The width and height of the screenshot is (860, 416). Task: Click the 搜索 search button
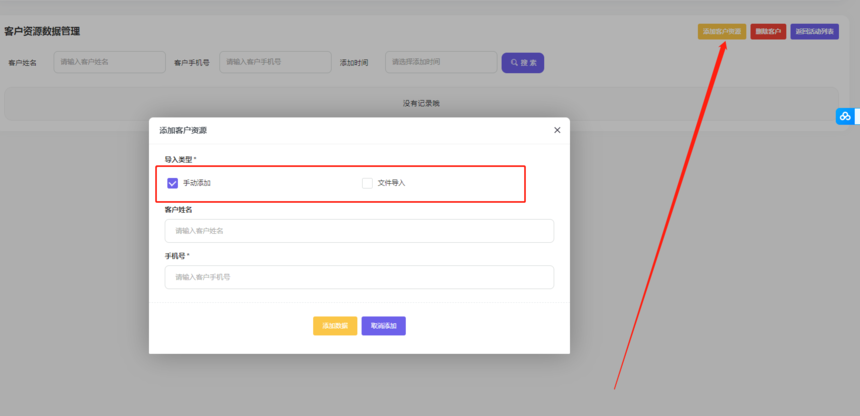(523, 63)
